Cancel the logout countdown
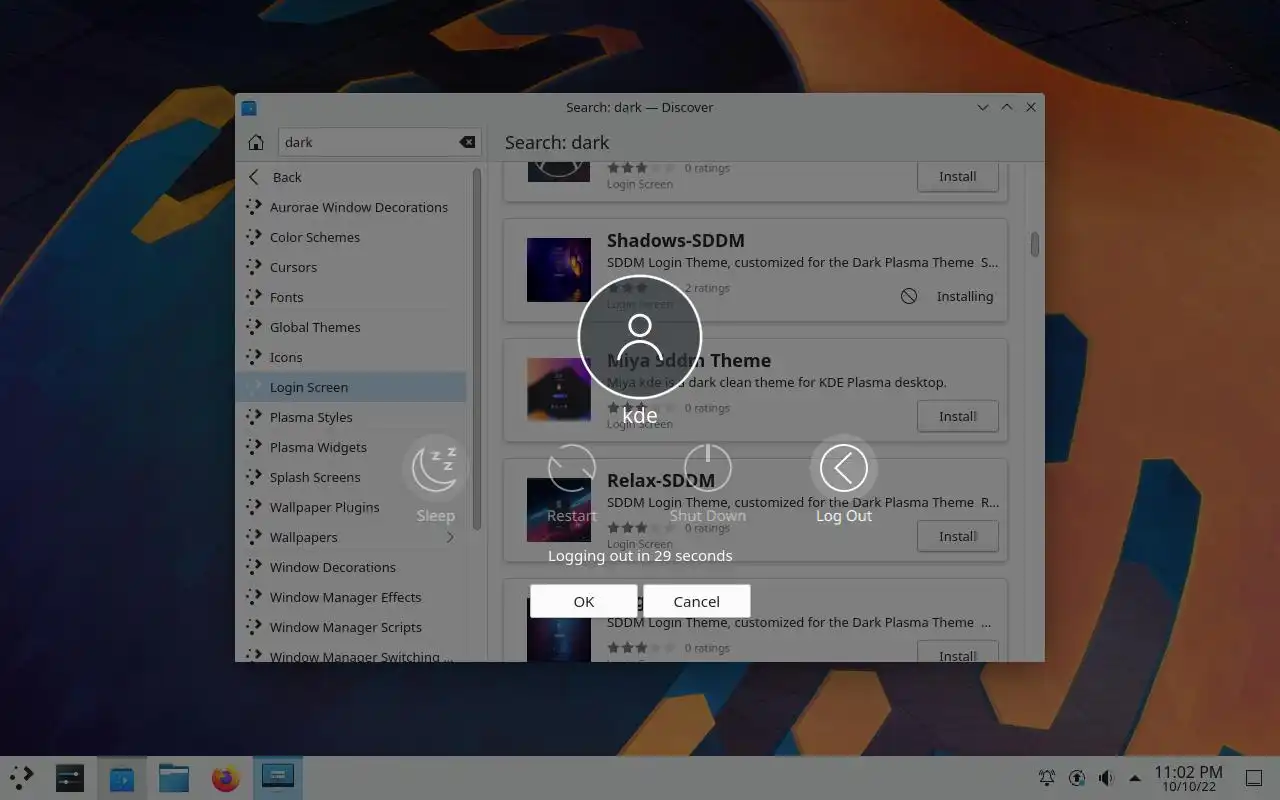The height and width of the screenshot is (800, 1280). (696, 601)
